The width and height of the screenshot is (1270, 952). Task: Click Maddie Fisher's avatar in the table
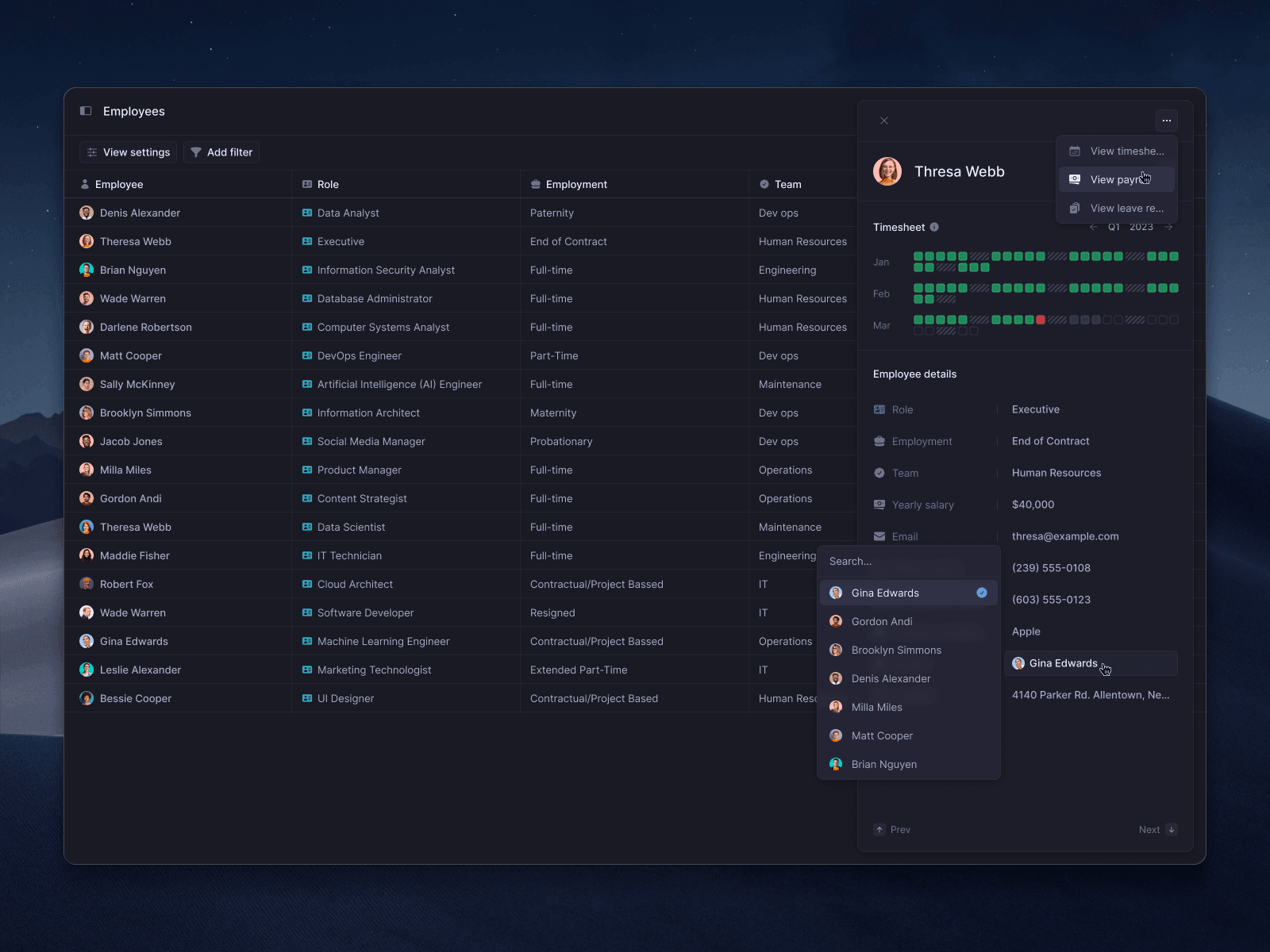click(87, 555)
